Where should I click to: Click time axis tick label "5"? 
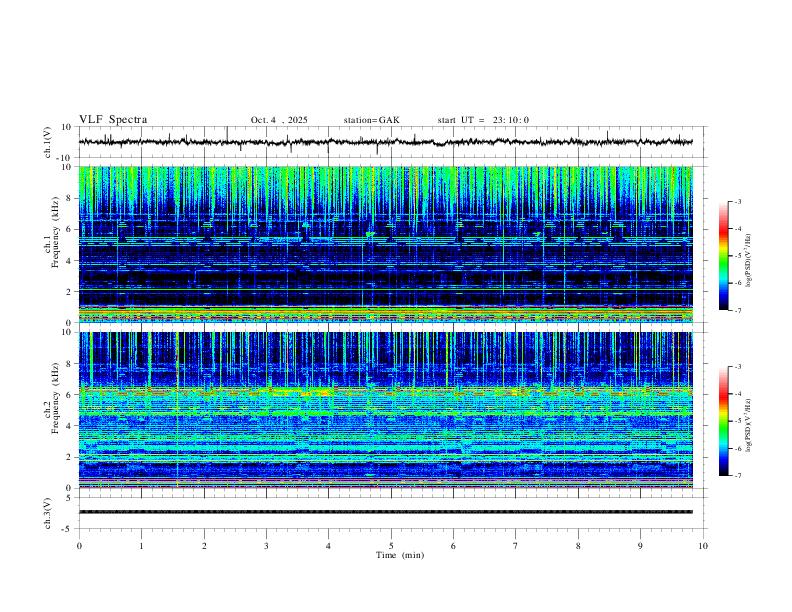coord(391,546)
